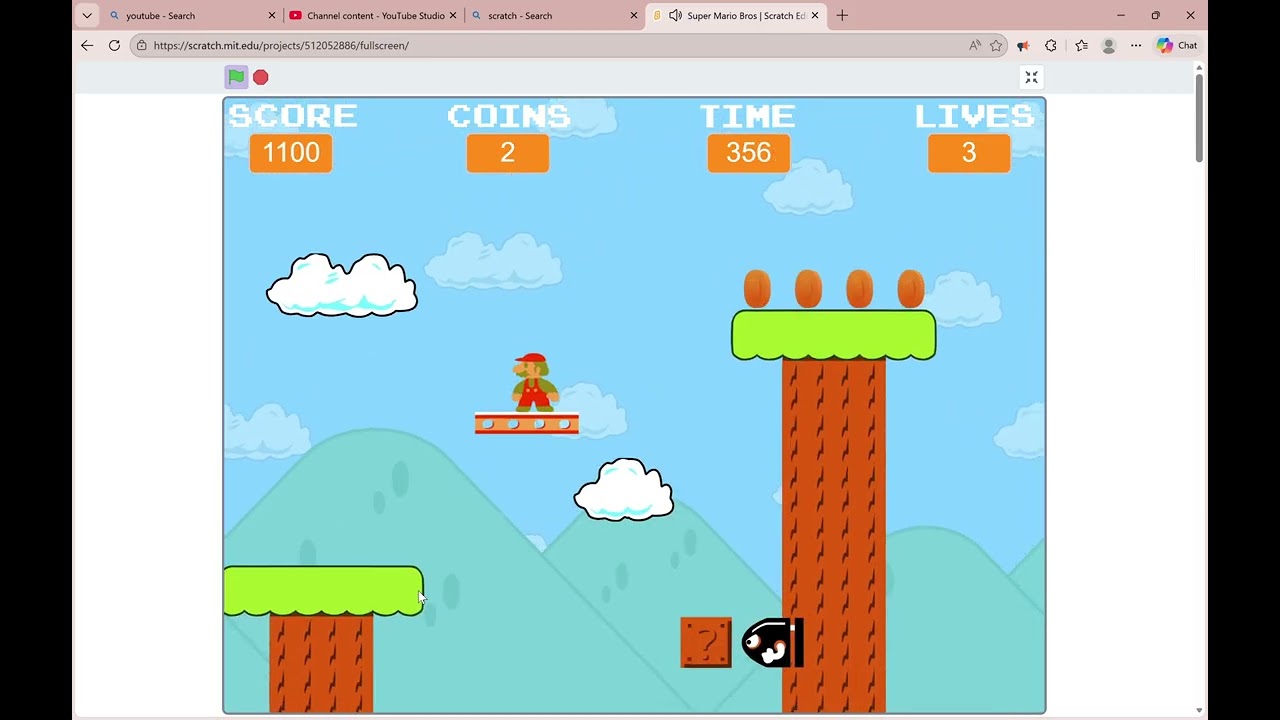Click the Bullet Bill enemy

pyautogui.click(x=772, y=642)
